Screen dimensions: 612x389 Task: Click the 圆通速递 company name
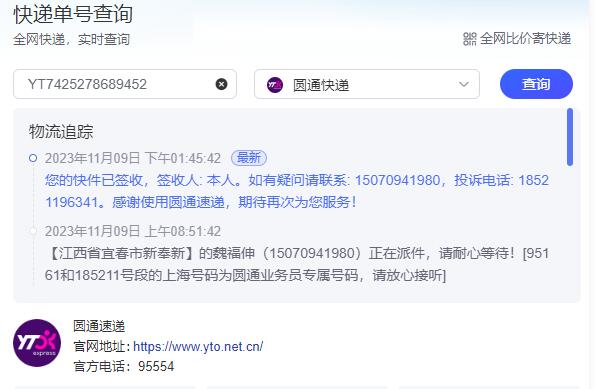(99, 326)
